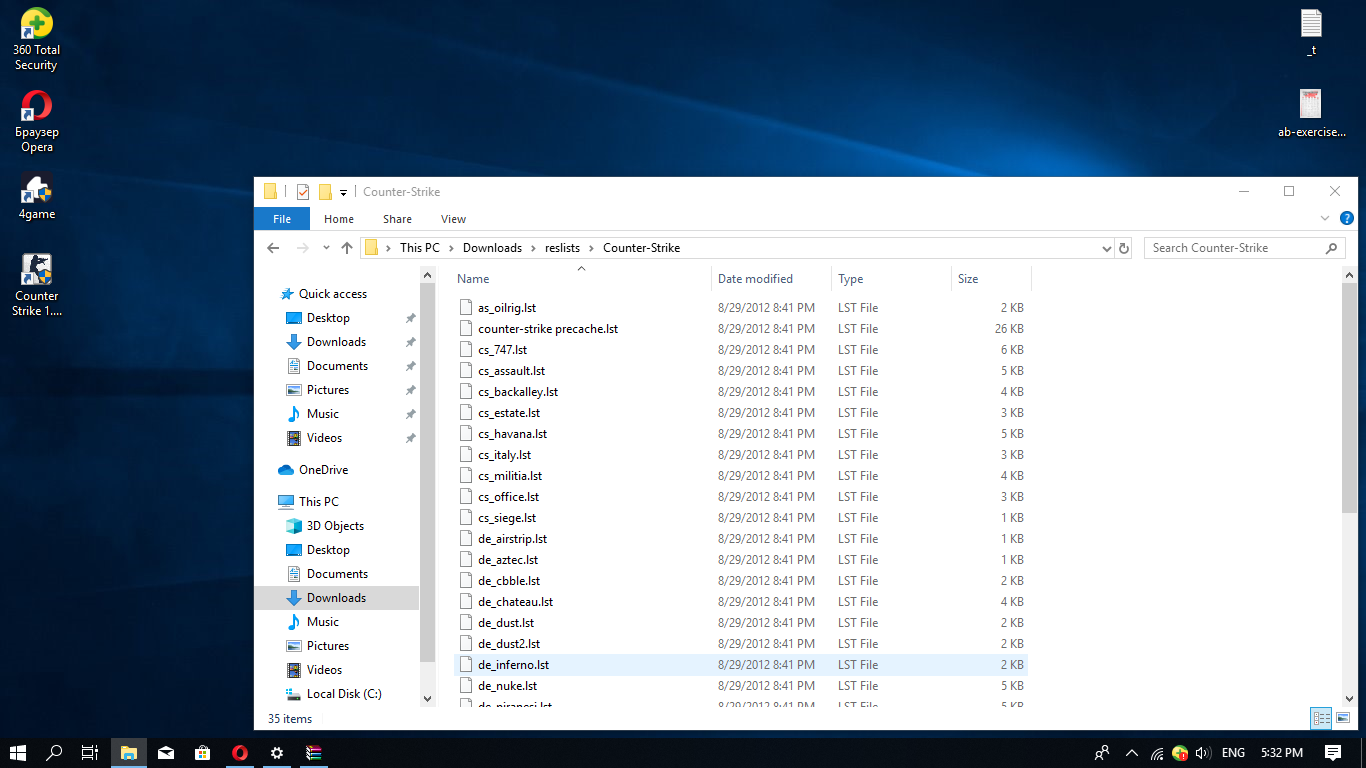This screenshot has height=768, width=1366.
Task: Switch to Details view in status bar
Action: 1321,718
